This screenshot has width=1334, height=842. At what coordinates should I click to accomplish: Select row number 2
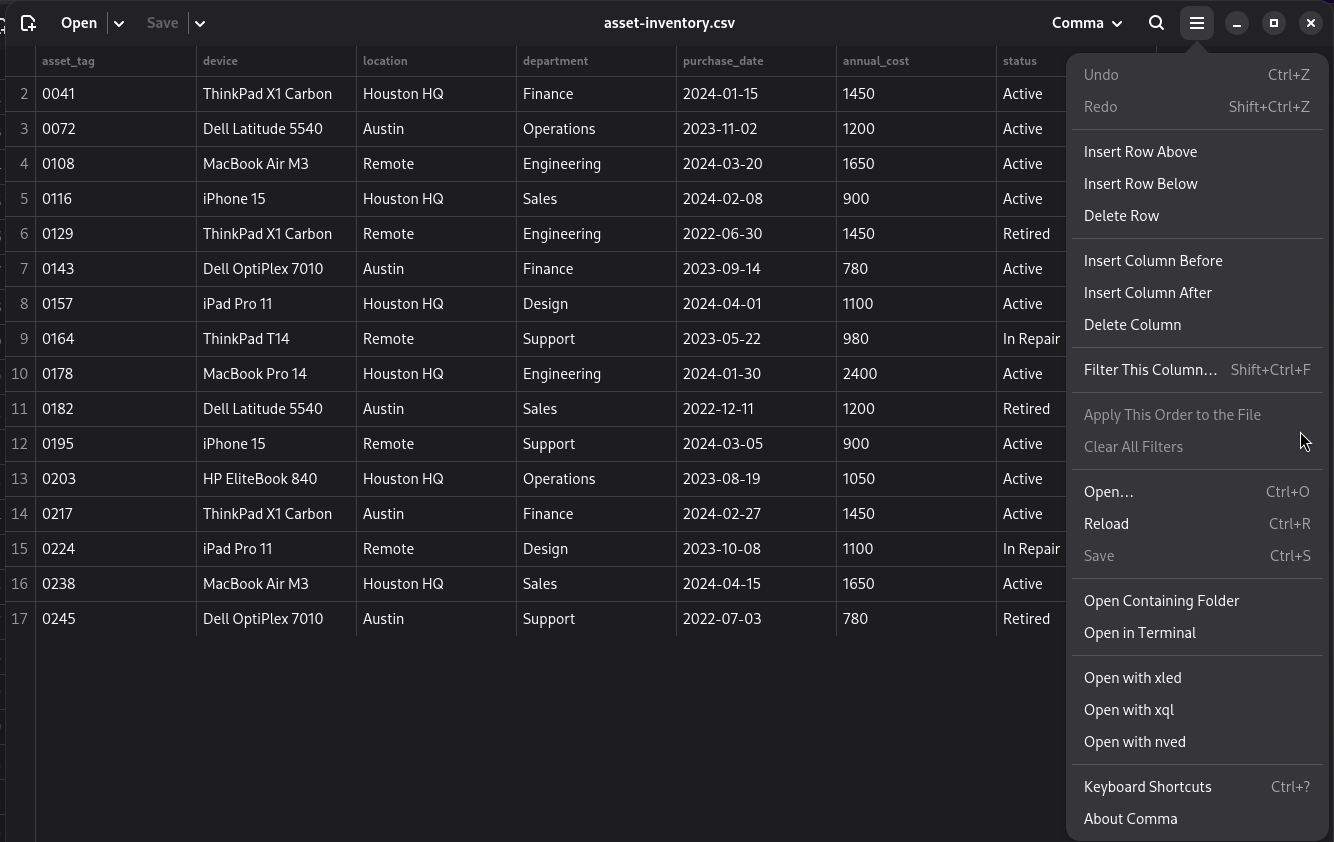20,94
